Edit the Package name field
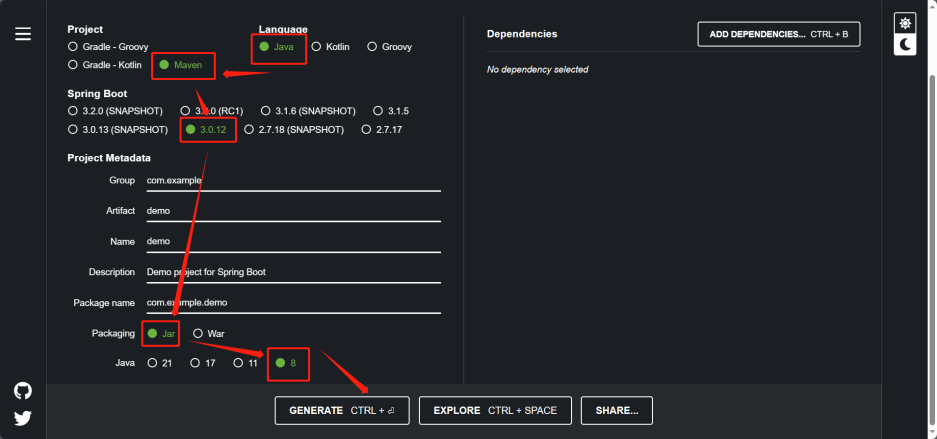This screenshot has height=439, width=937. [293, 302]
